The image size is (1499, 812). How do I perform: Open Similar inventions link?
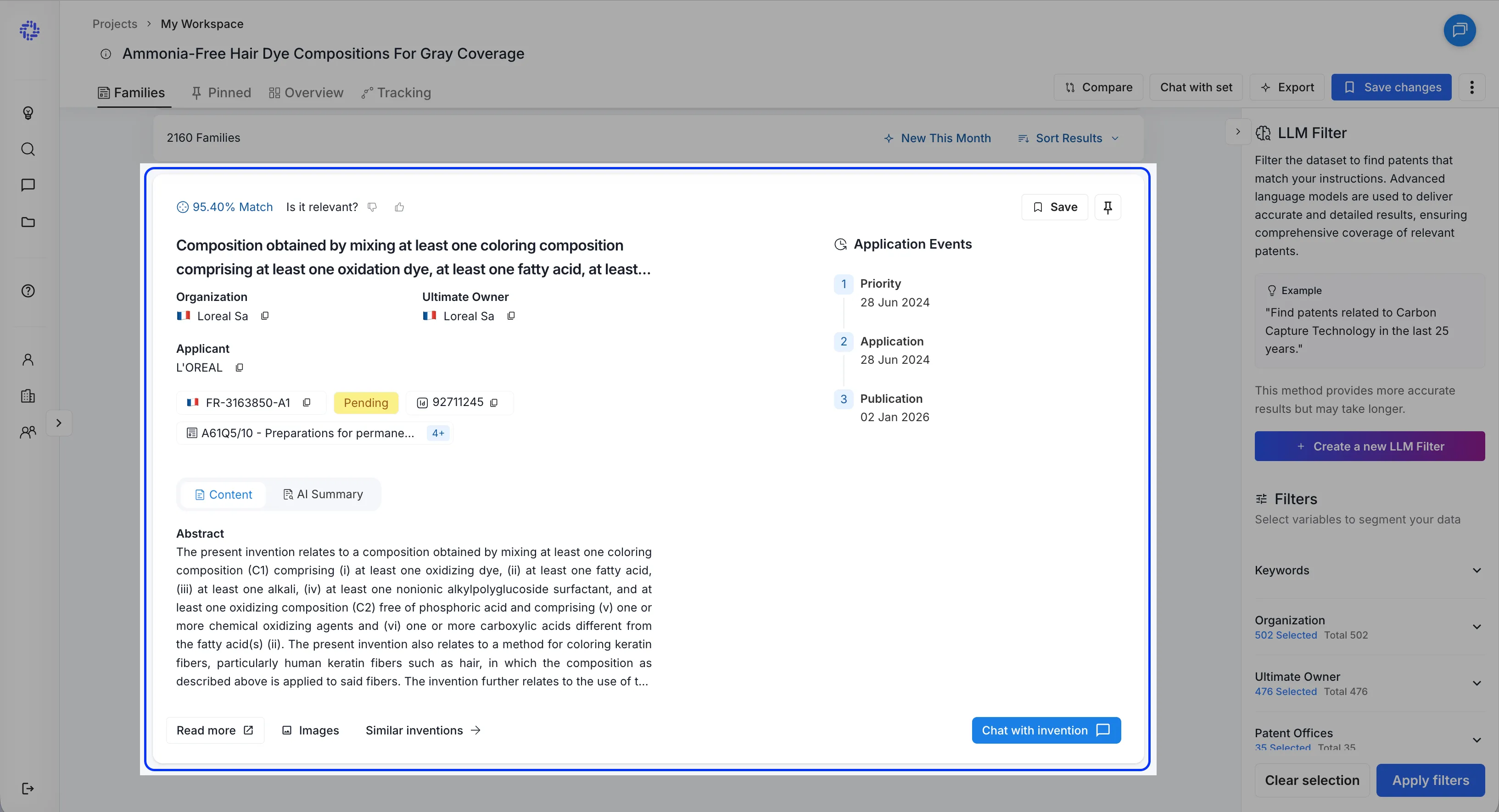pos(423,730)
